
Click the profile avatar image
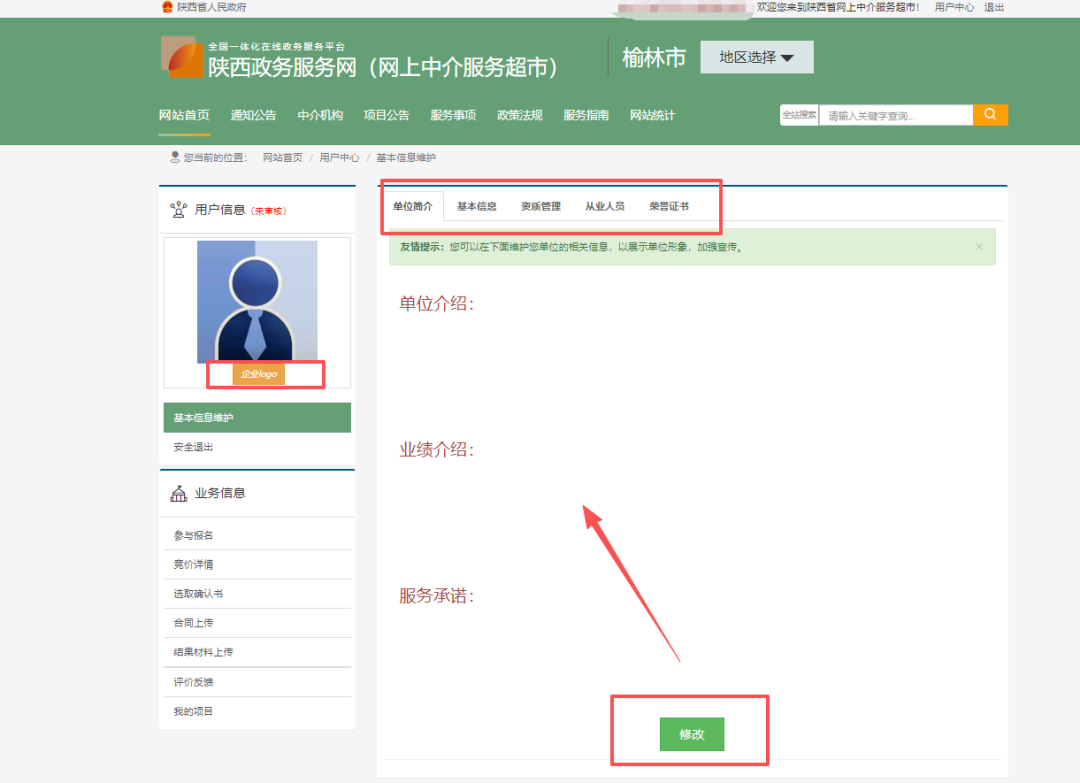(257, 301)
